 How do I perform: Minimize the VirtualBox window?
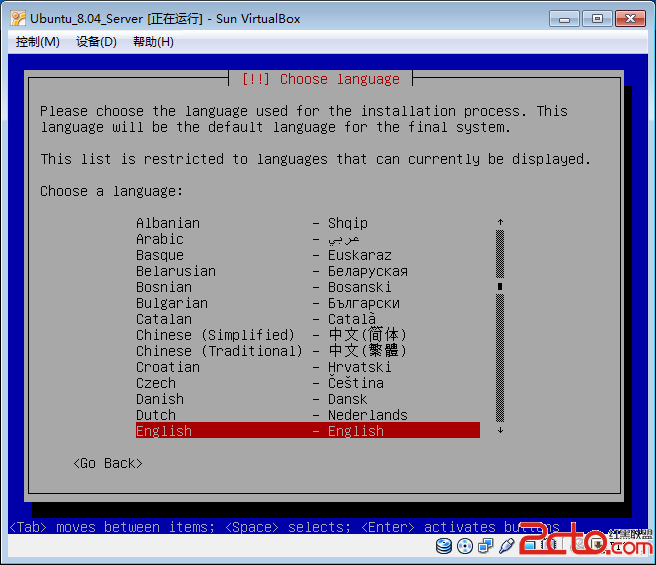[x=564, y=19]
